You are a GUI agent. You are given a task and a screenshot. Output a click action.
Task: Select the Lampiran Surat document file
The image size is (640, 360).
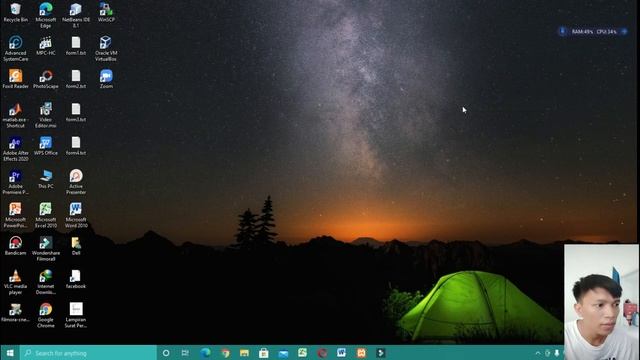click(x=76, y=315)
